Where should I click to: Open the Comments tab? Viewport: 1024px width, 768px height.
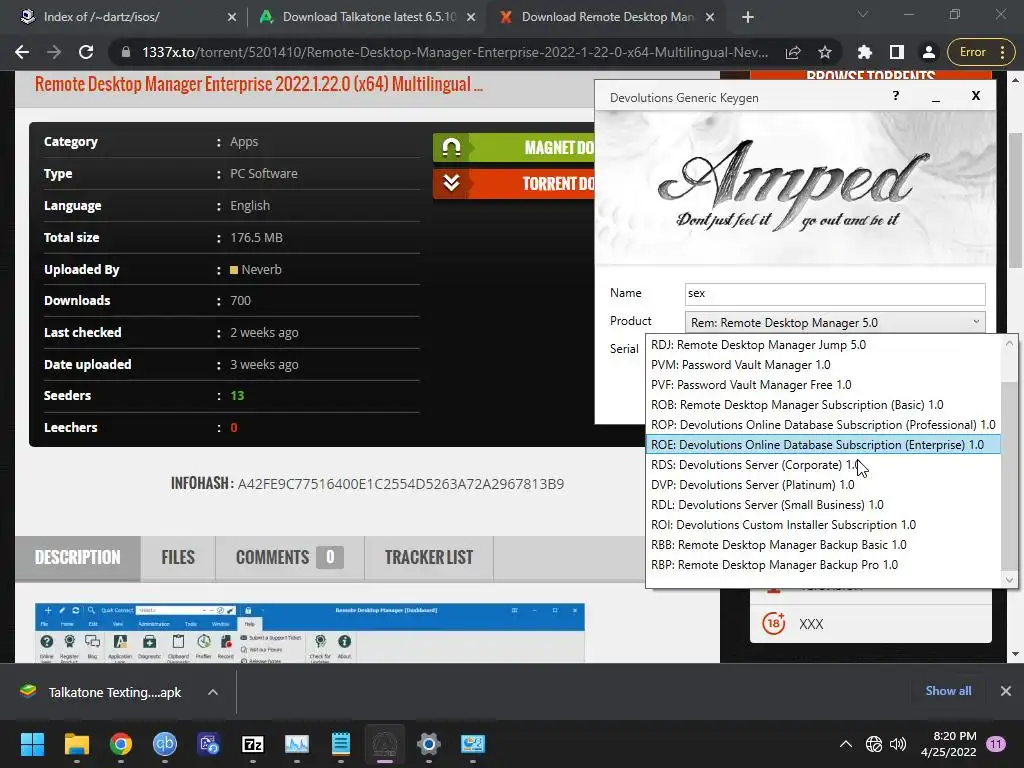[x=289, y=558]
